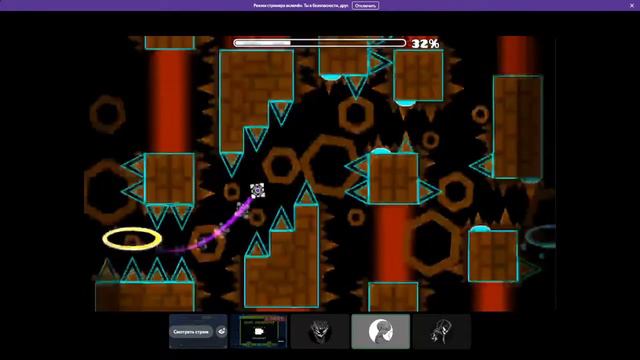
Task: Dismiss the purple streamer mode banner
Action: [x=632, y=5]
